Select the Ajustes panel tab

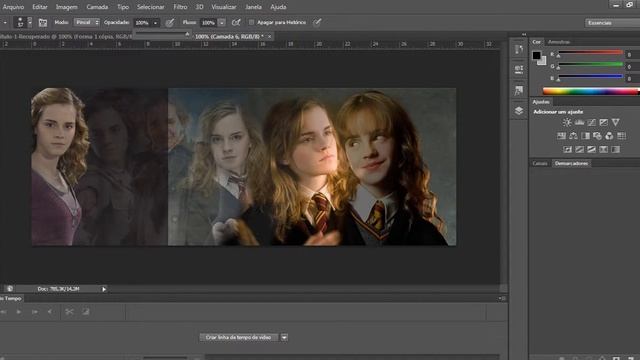[540, 102]
